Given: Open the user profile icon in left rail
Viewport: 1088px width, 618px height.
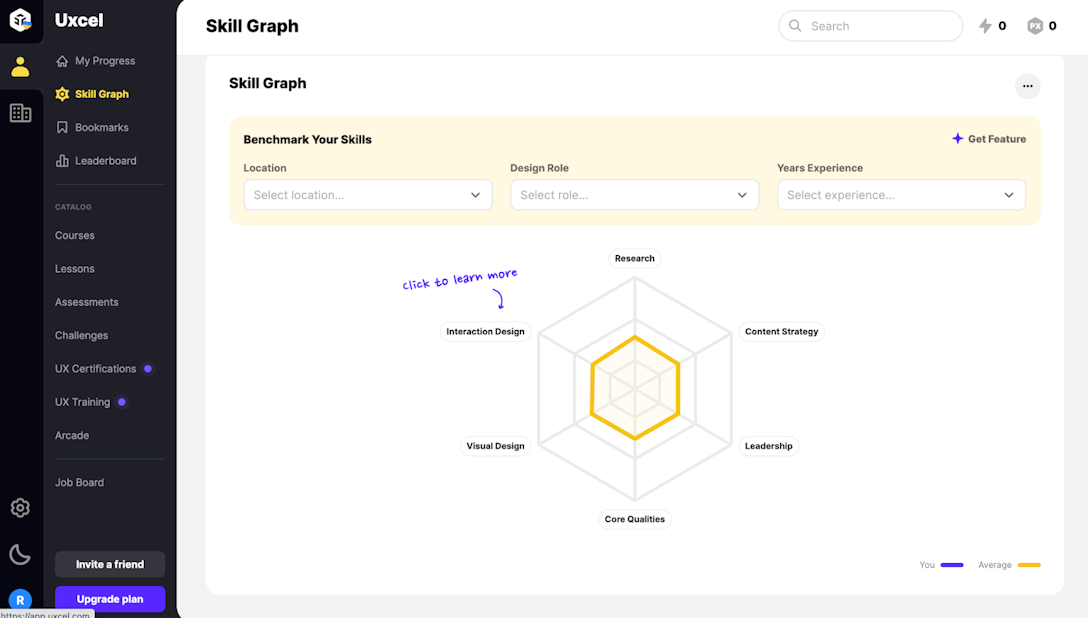Looking at the screenshot, I should click(20, 67).
